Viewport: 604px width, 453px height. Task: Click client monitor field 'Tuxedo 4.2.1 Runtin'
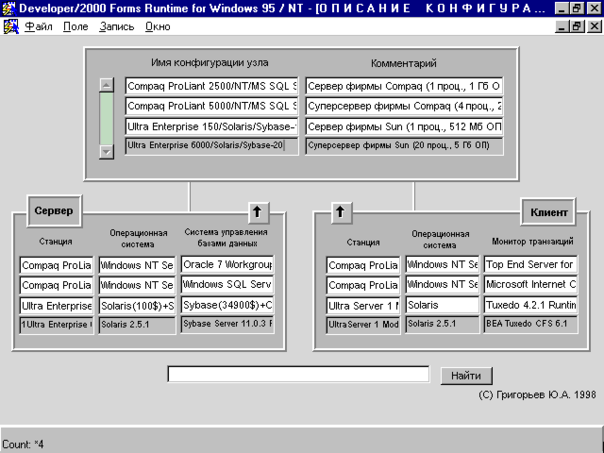click(x=531, y=305)
